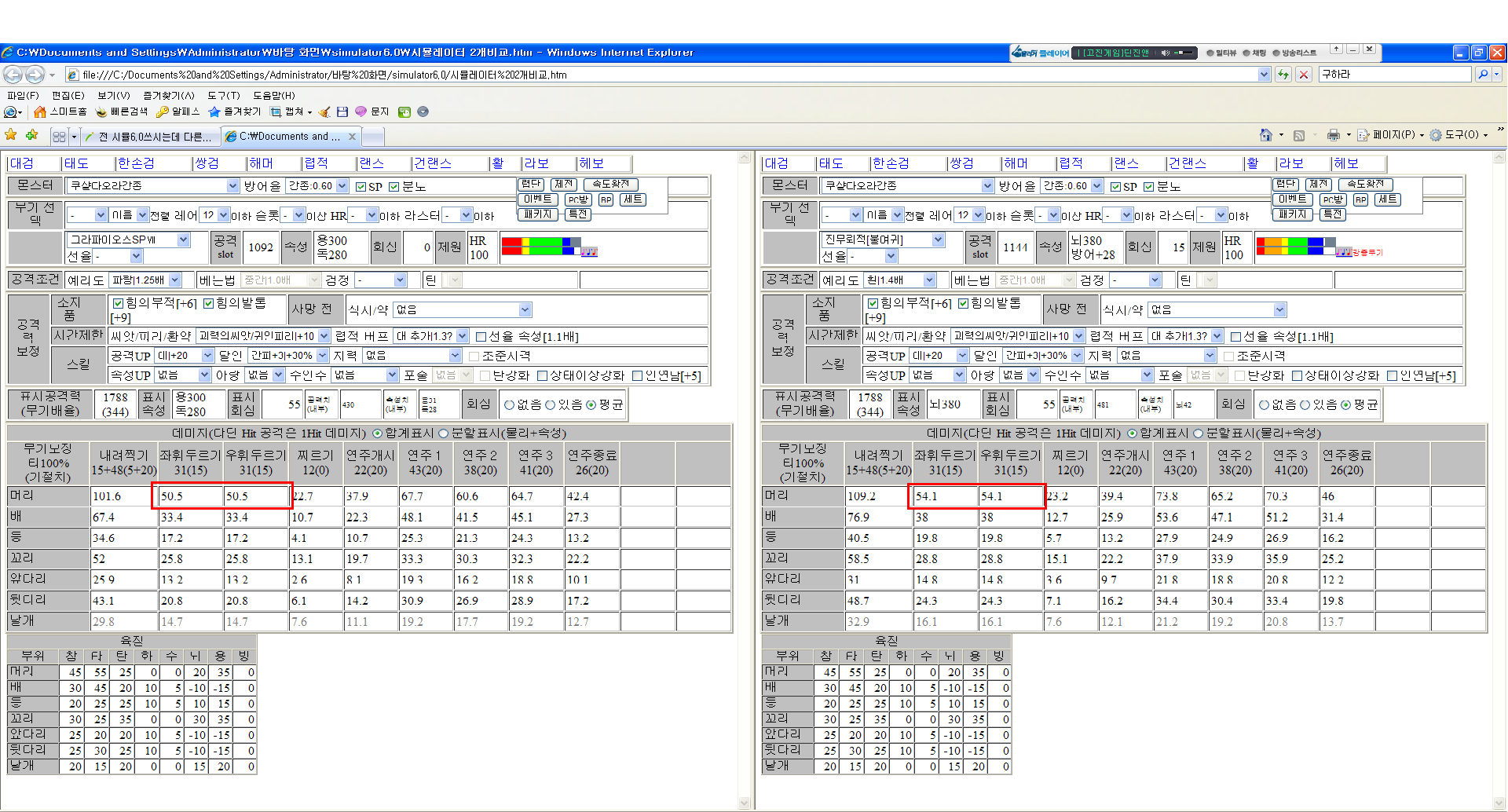Viewport: 1508px width, 812px height.
Task: Open left monster dropdown 쿠샬다오라강종
Action: tap(232, 186)
